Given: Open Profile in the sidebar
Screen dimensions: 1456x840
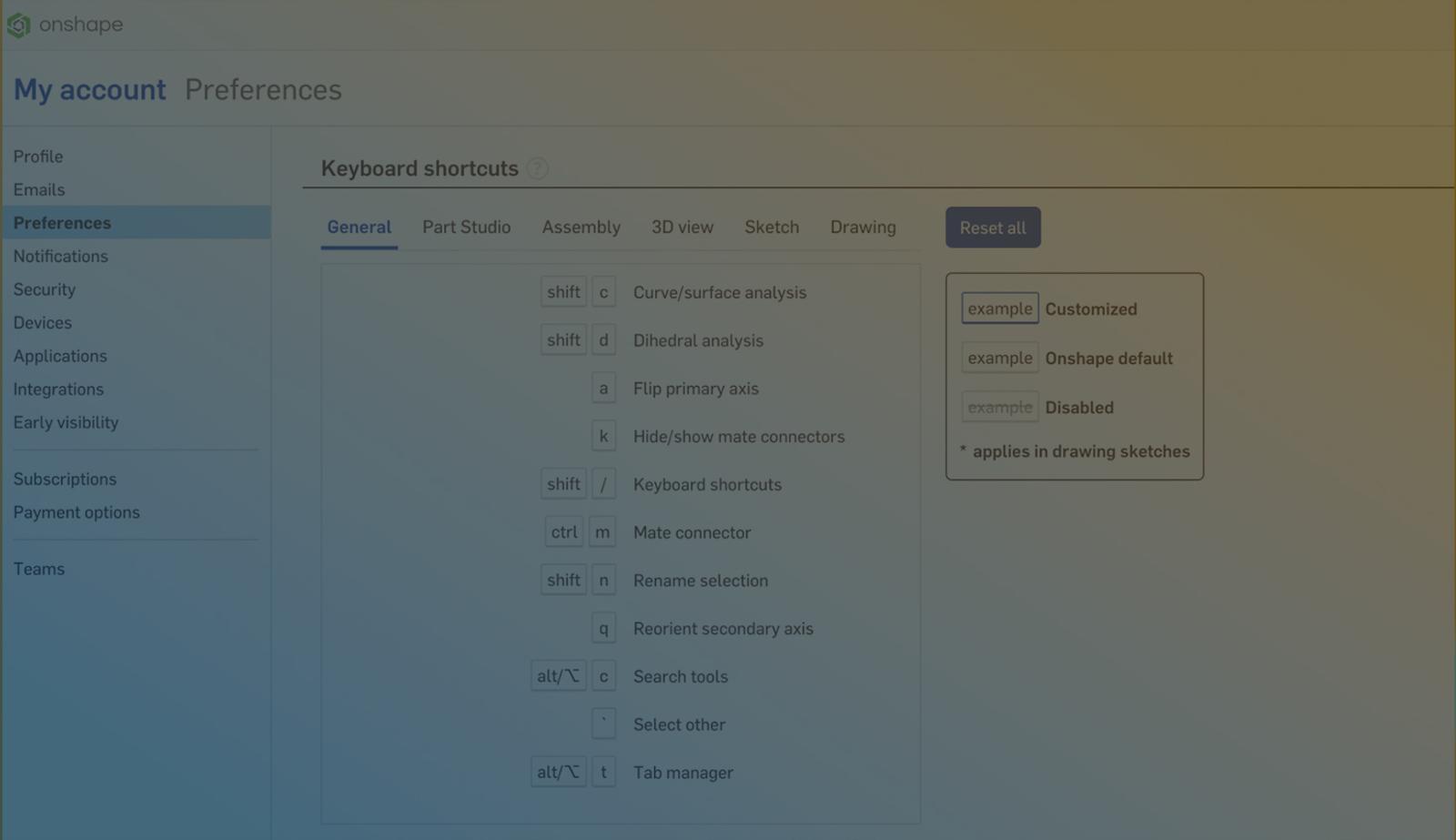Looking at the screenshot, I should click(38, 157).
